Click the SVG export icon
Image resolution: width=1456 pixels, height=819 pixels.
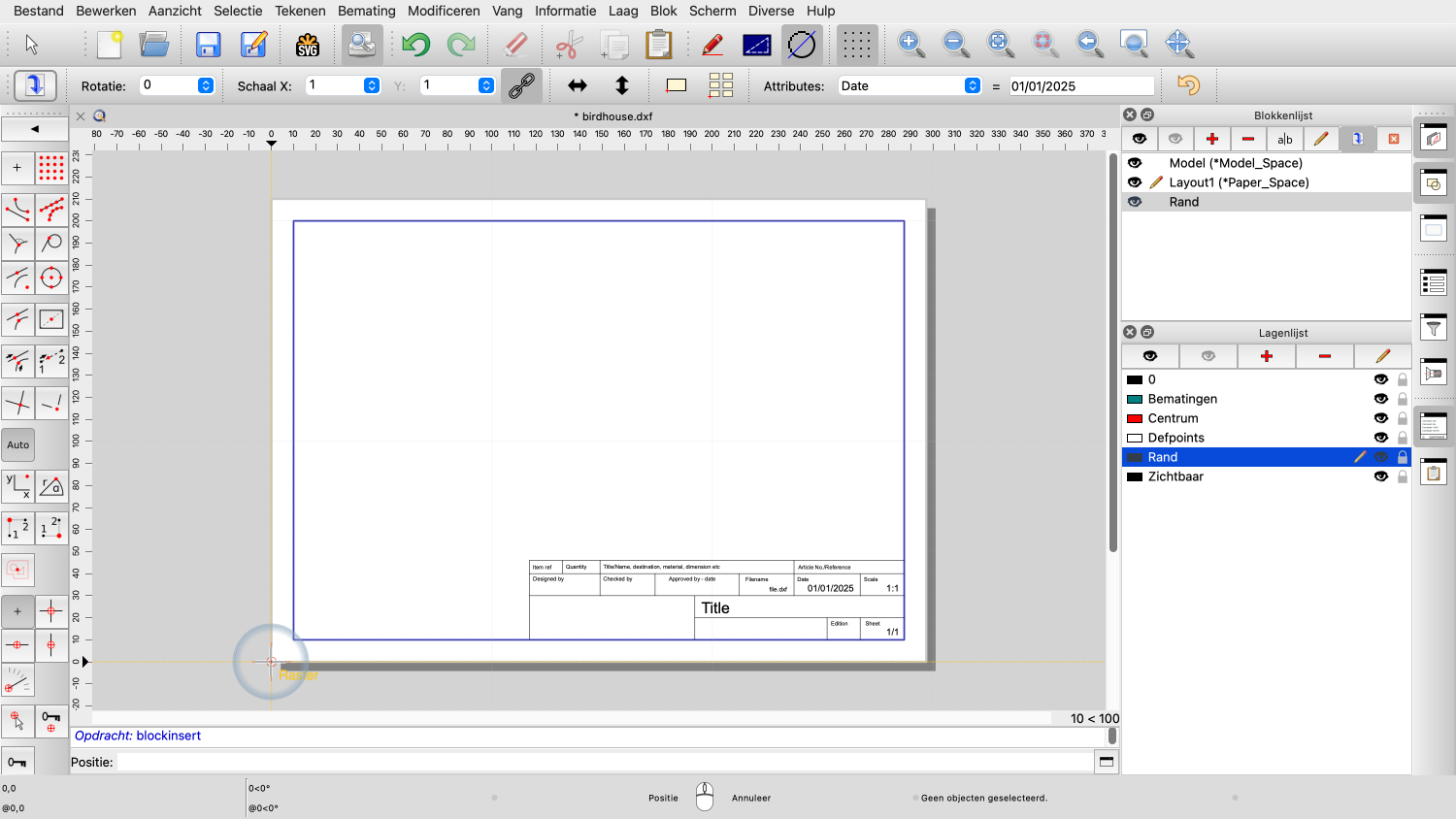click(x=308, y=45)
